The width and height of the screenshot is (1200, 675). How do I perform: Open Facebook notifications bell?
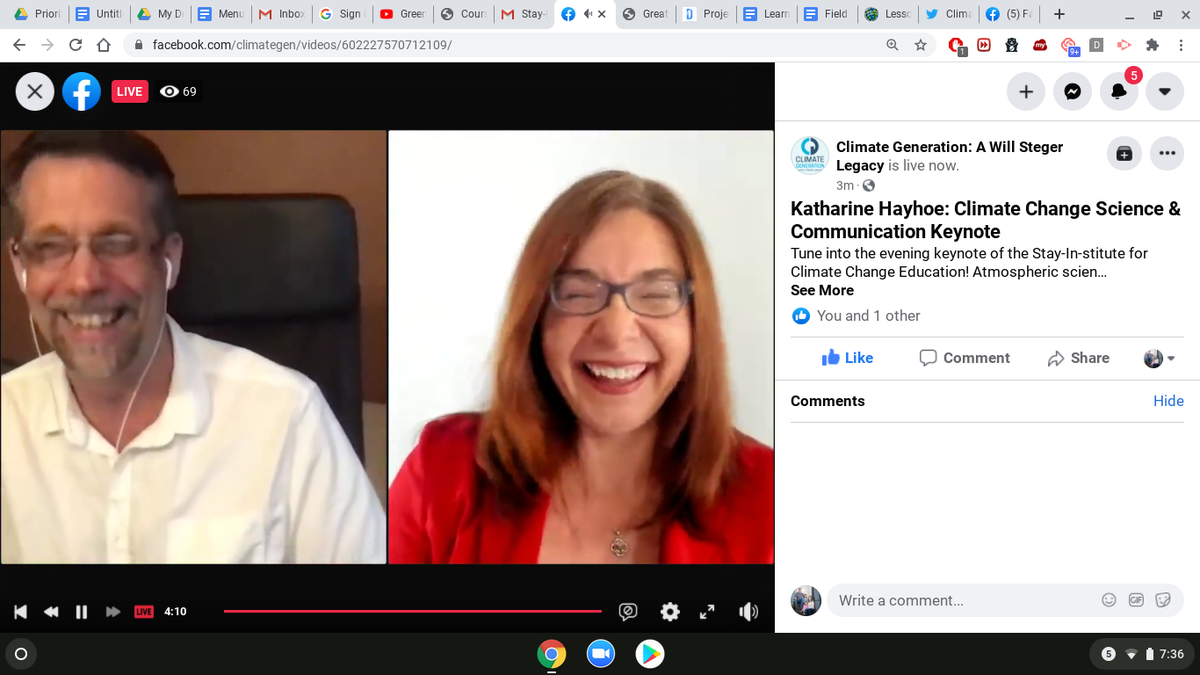pyautogui.click(x=1118, y=92)
